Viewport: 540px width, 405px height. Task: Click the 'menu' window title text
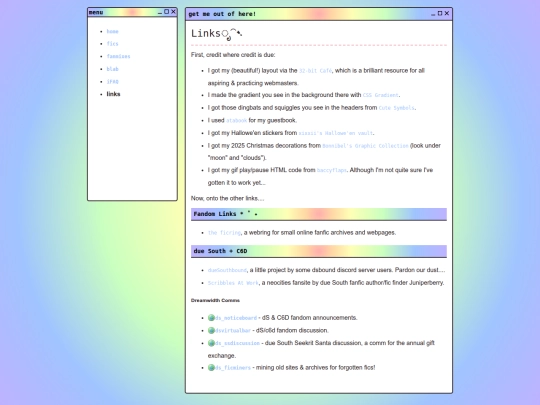[96, 12]
